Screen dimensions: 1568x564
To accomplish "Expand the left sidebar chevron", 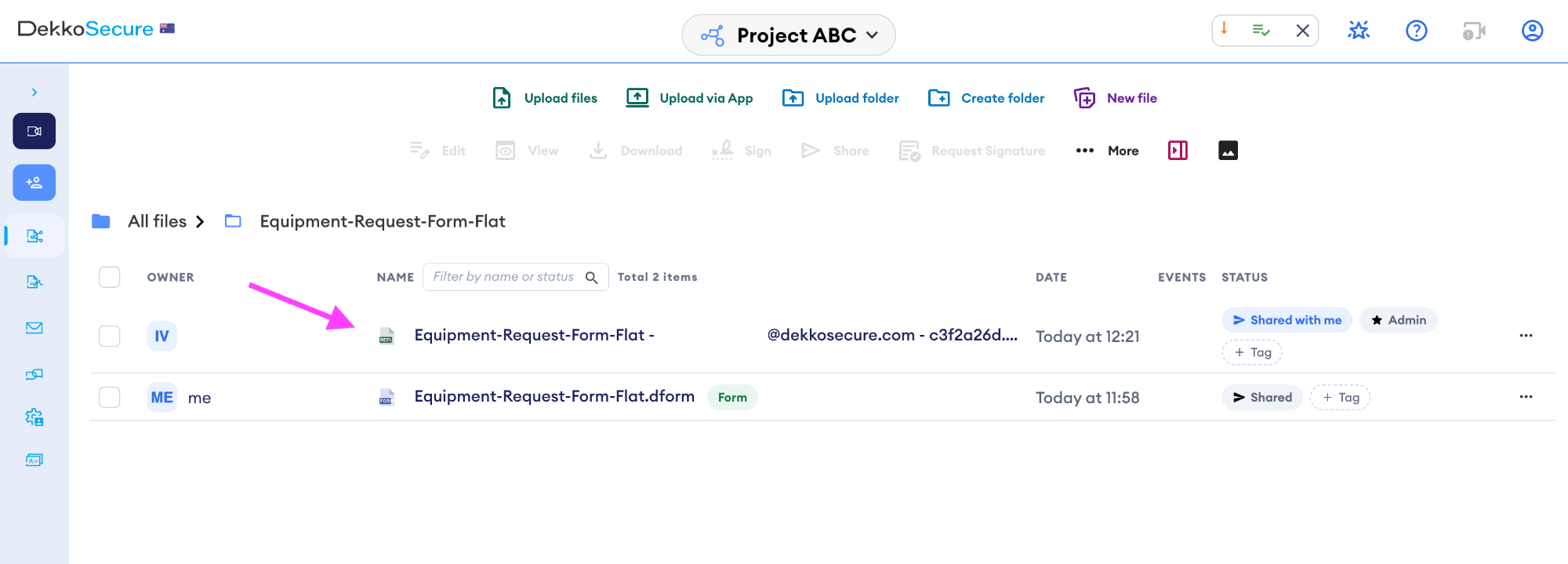I will 34,93.
